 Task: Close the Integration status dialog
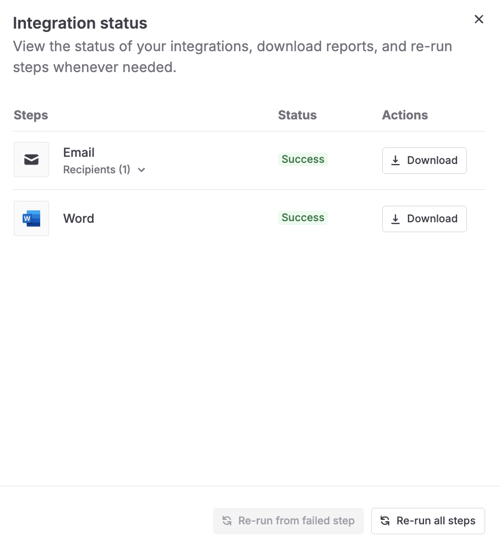479,19
